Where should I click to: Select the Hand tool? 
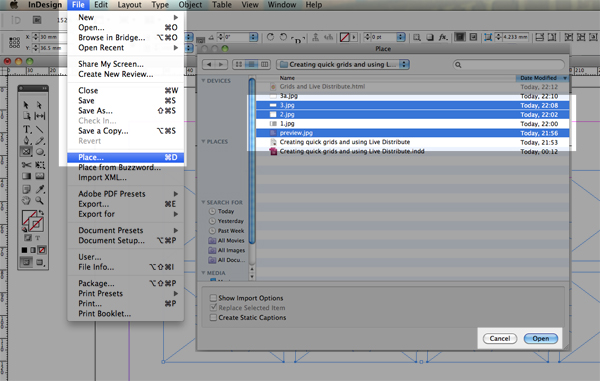(x=26, y=200)
